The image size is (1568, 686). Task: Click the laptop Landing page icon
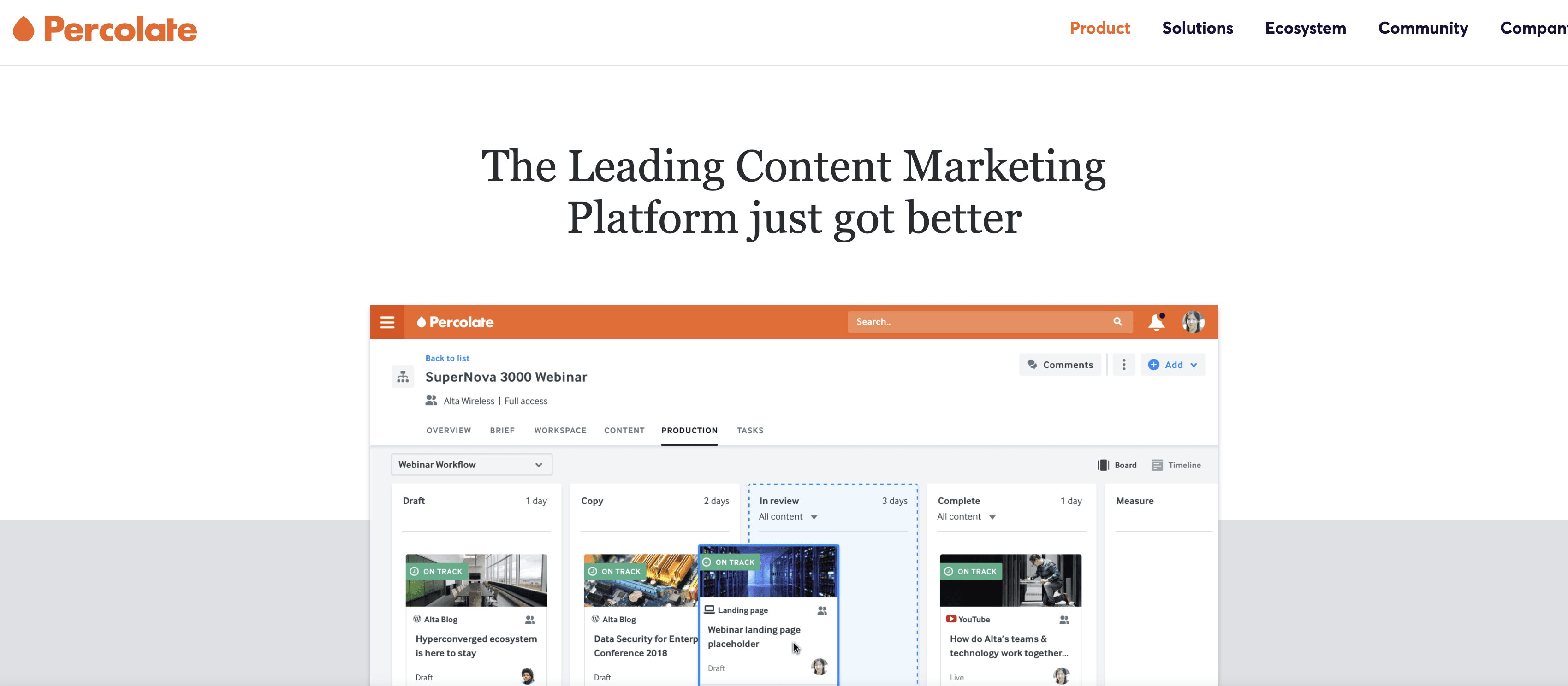pyautogui.click(x=709, y=609)
